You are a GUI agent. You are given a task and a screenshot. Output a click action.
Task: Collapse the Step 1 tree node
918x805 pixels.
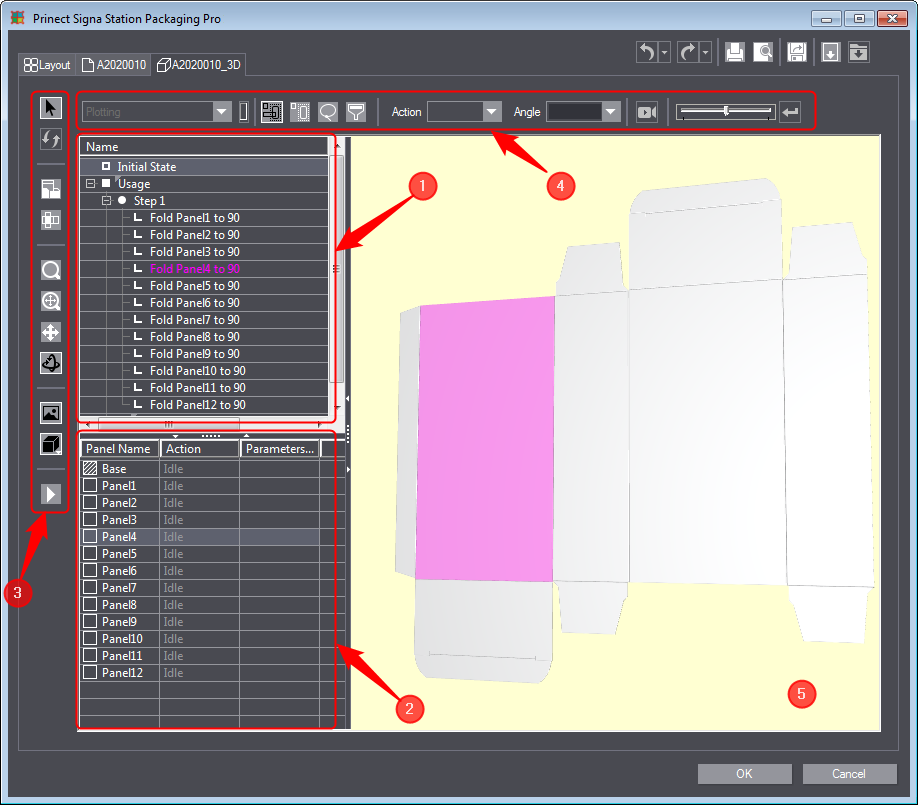(107, 201)
